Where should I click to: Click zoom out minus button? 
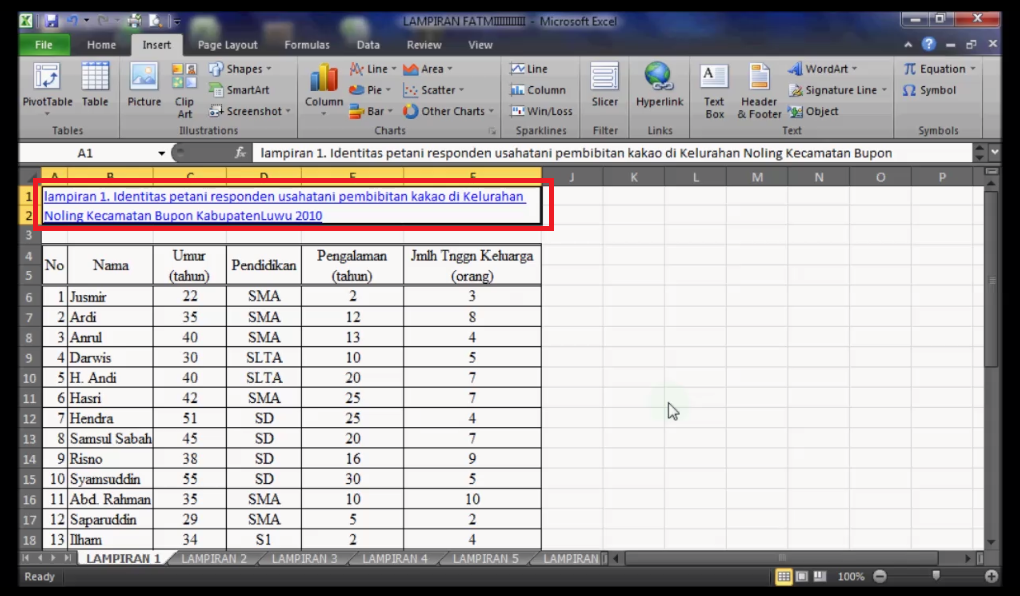(879, 576)
